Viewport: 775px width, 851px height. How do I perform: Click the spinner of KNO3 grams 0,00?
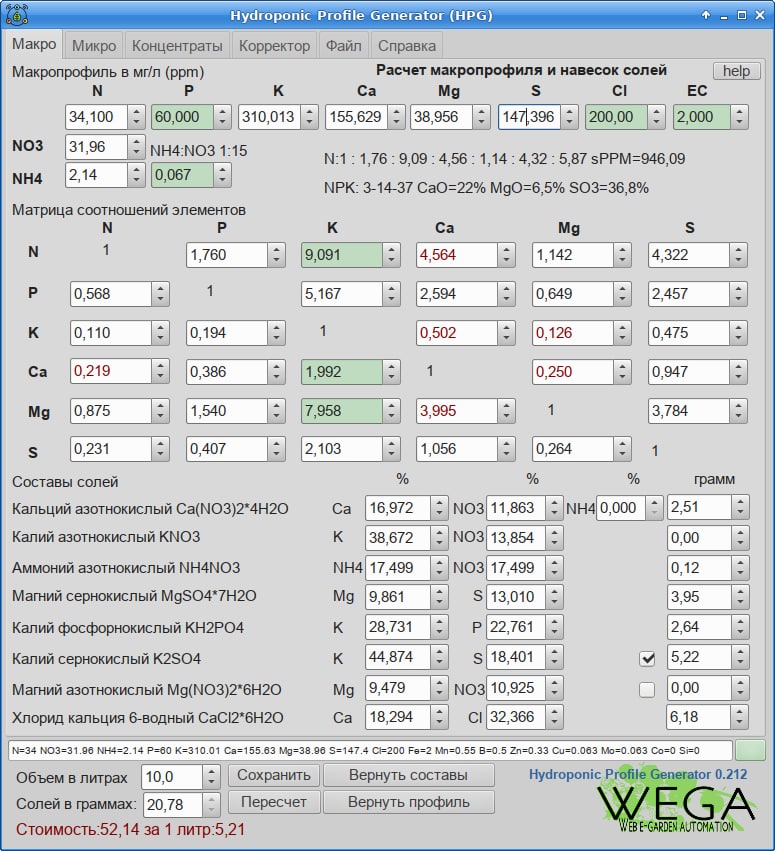(x=740, y=538)
